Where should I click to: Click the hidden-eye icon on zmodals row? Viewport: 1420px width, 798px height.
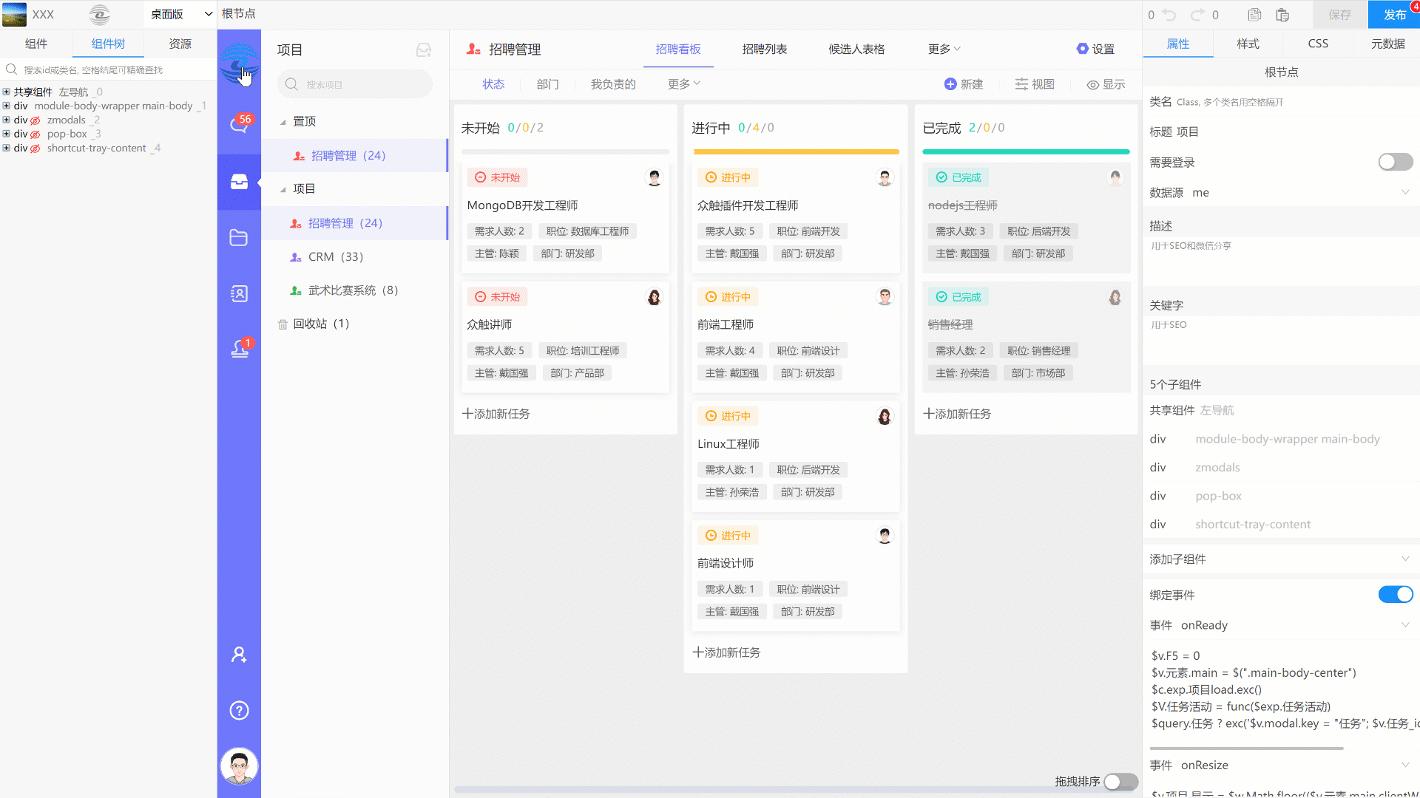[35, 120]
